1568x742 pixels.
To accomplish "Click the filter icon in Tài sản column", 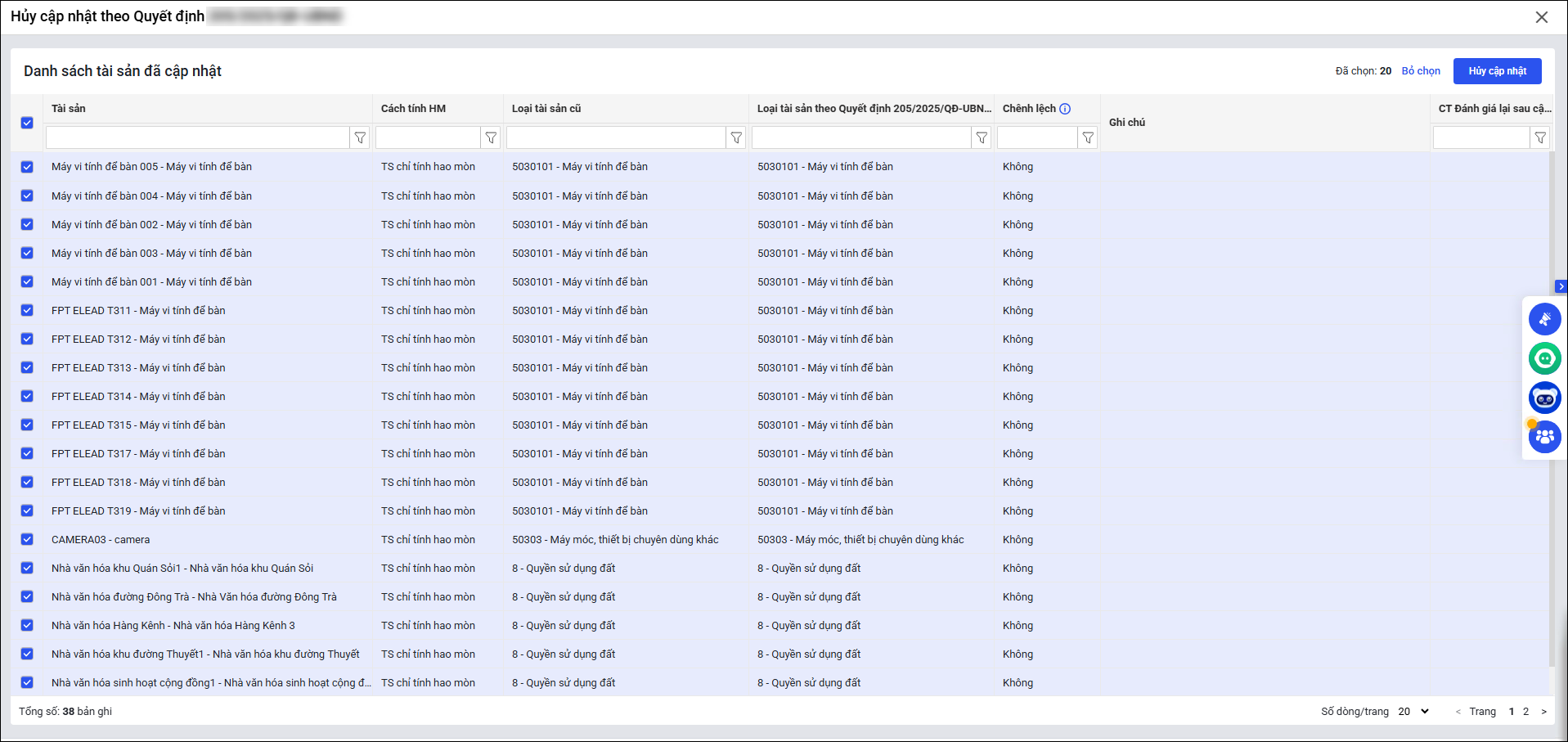I will tap(360, 138).
